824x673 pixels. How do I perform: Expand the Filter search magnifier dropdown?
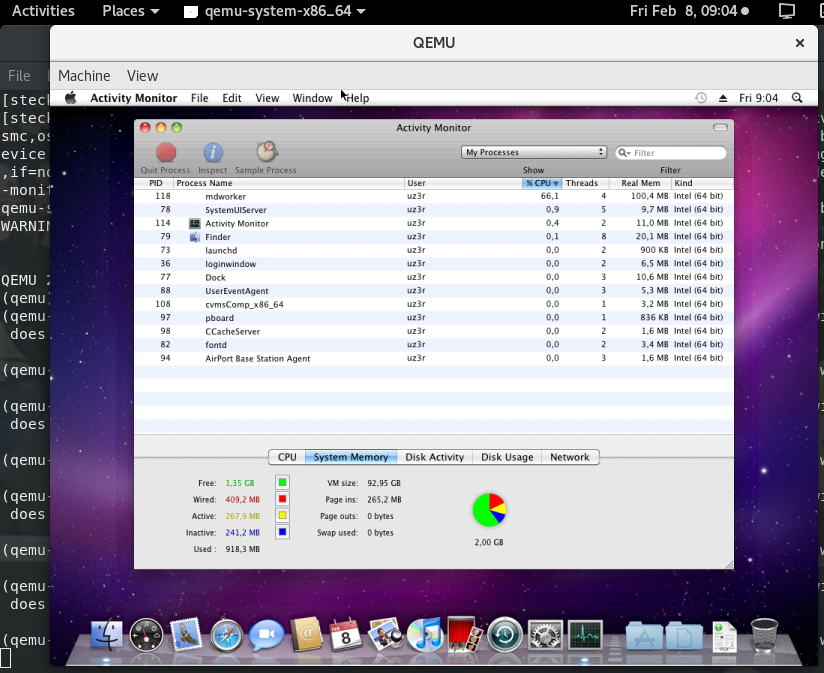click(x=624, y=153)
